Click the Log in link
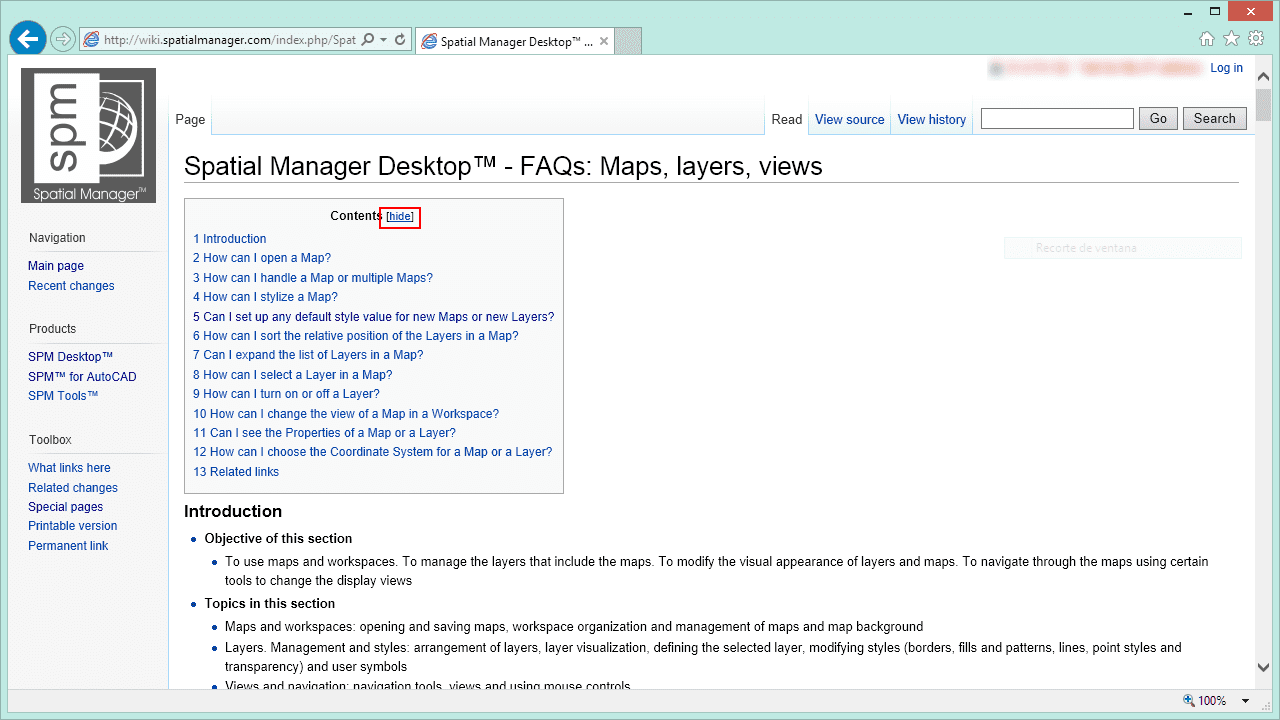Screen dimensions: 1280x720 (x=1226, y=68)
